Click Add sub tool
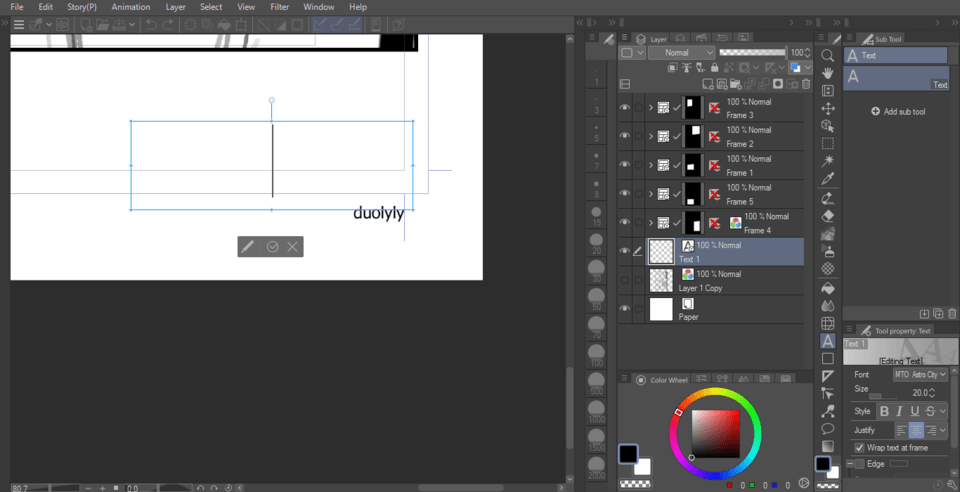 [x=897, y=111]
